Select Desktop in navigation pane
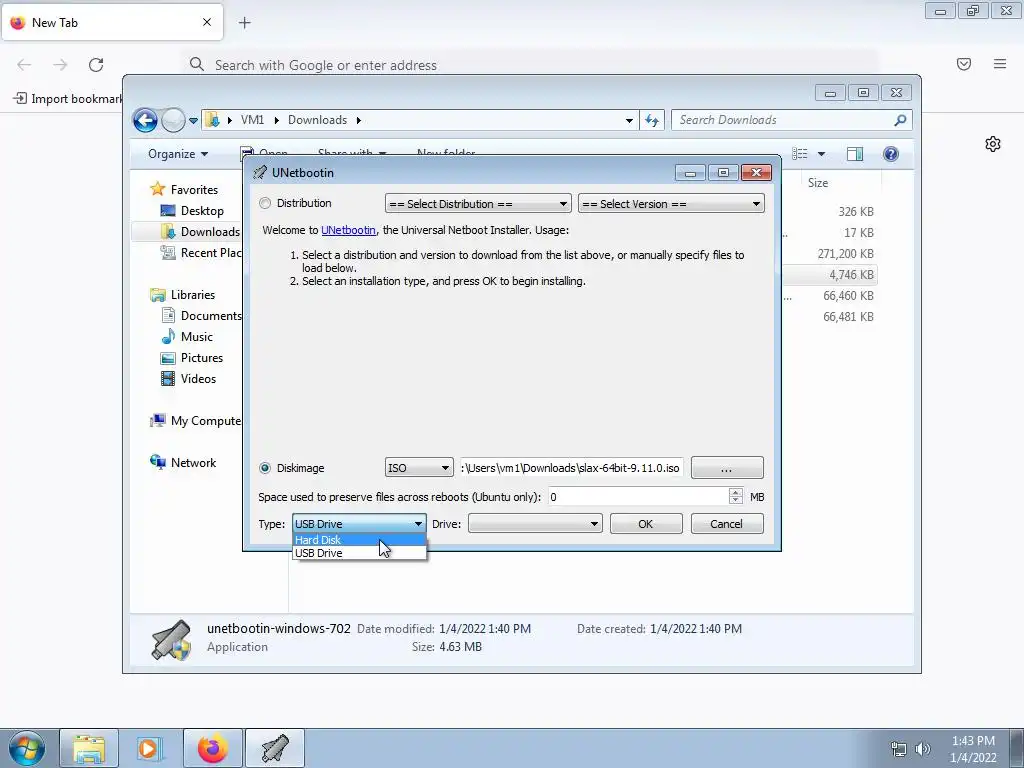 click(202, 211)
